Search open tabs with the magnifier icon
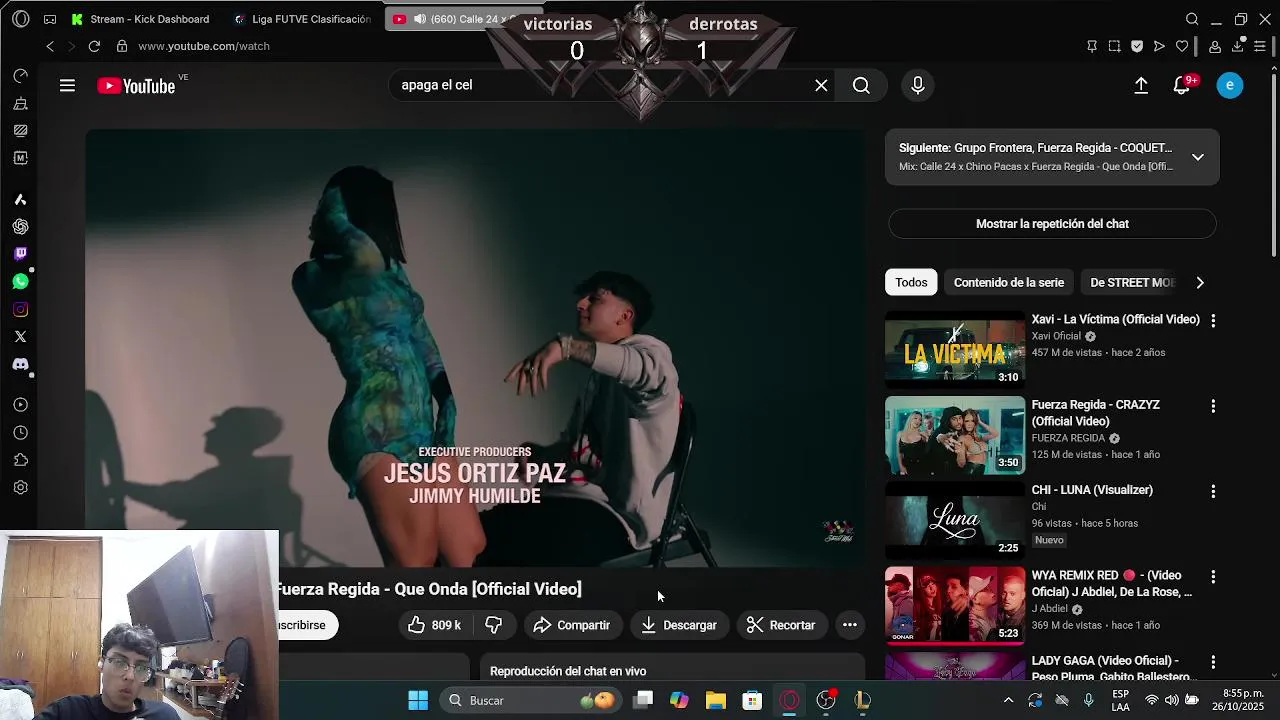This screenshot has width=1280, height=720. coord(1192,19)
